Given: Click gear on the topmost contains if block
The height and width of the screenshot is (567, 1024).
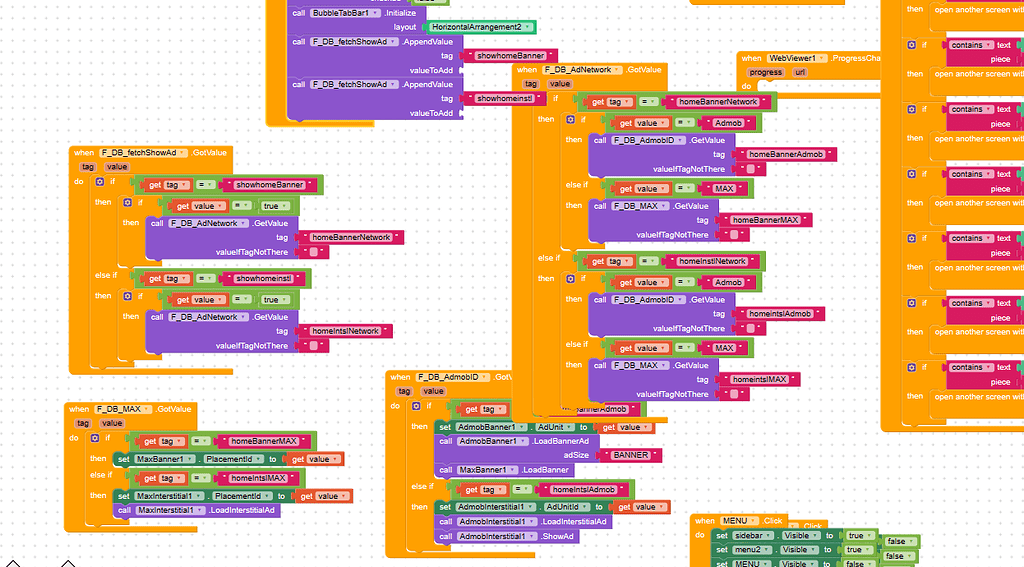Looking at the screenshot, I should tap(911, 45).
